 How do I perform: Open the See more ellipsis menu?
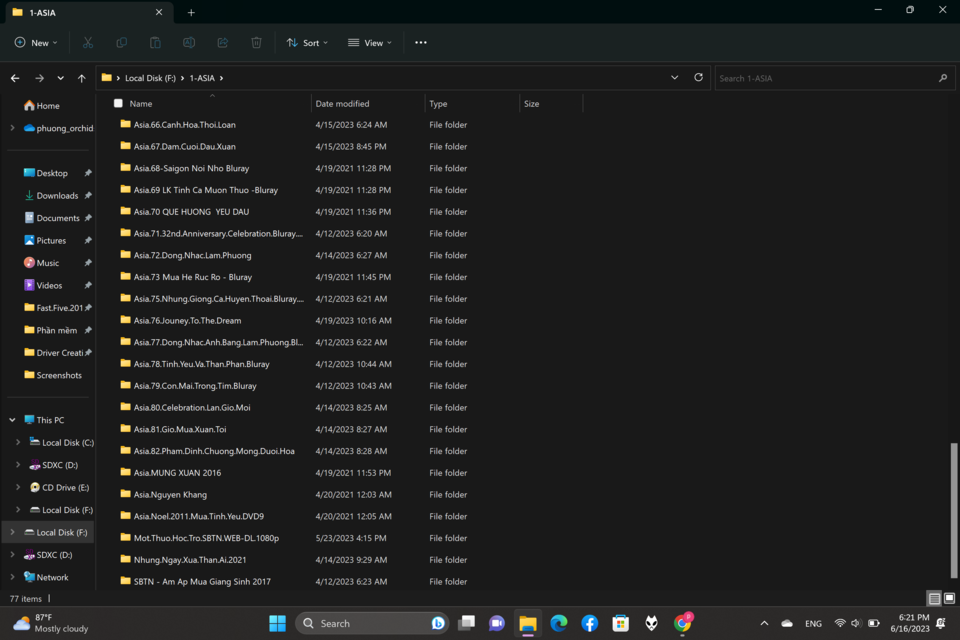pyautogui.click(x=421, y=42)
